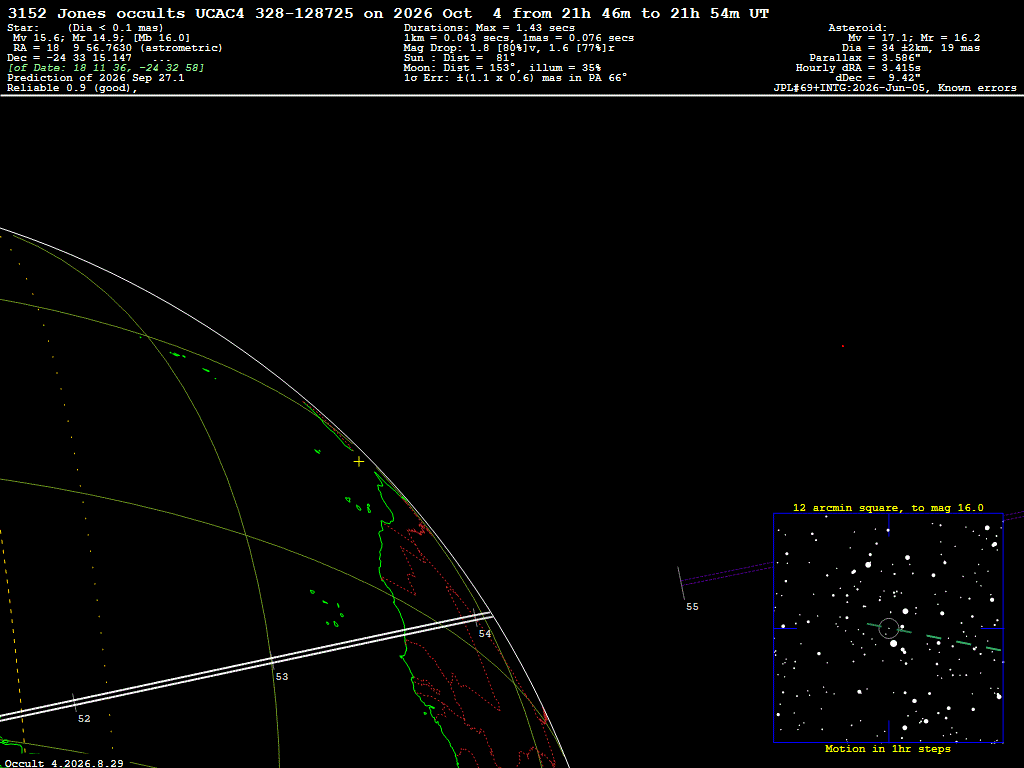Click the Mag Drop values line
Image resolution: width=1024 pixels, height=768 pixels.
509,48
